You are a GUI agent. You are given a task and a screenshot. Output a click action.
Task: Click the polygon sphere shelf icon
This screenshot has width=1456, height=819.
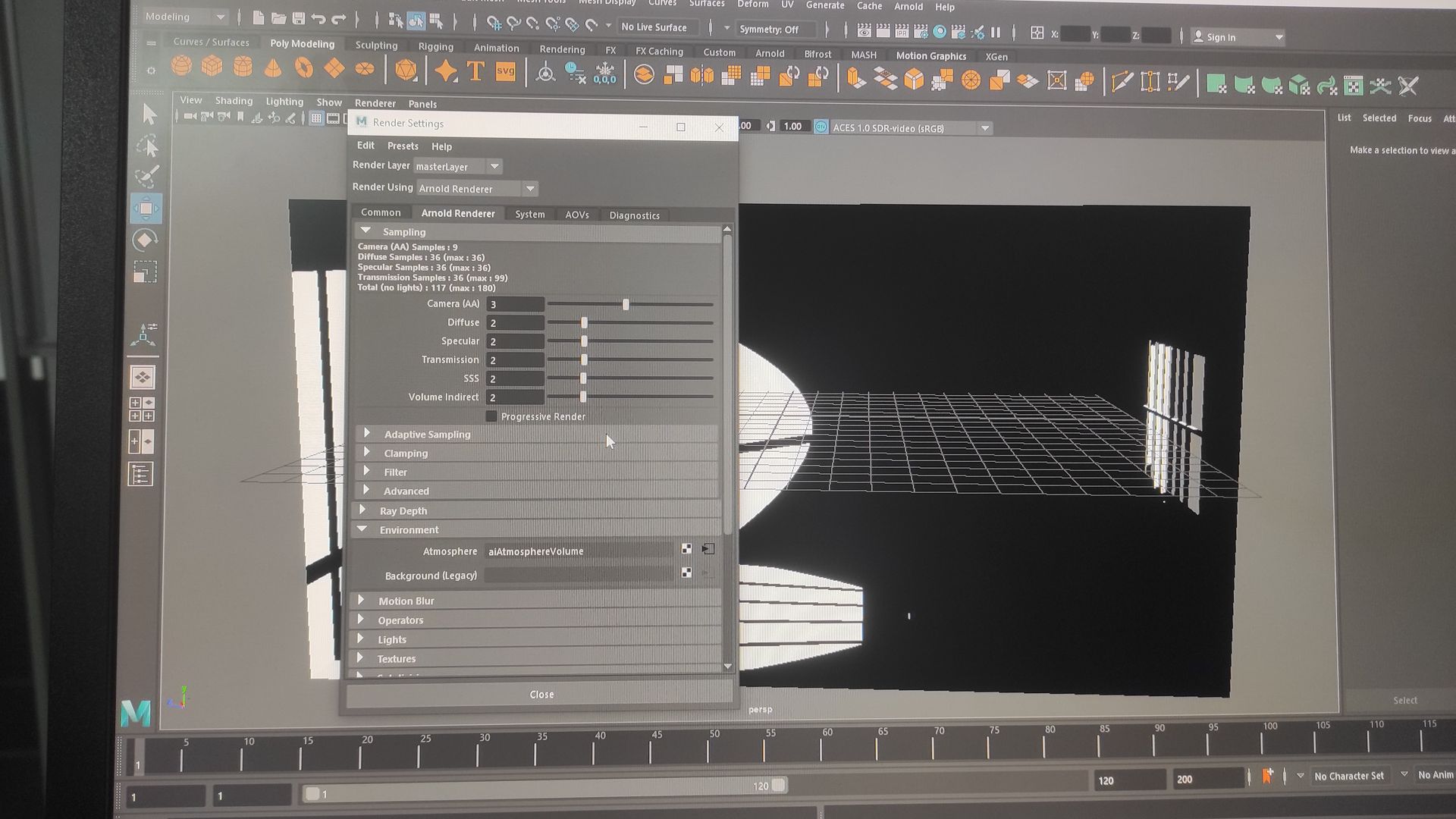(x=181, y=67)
